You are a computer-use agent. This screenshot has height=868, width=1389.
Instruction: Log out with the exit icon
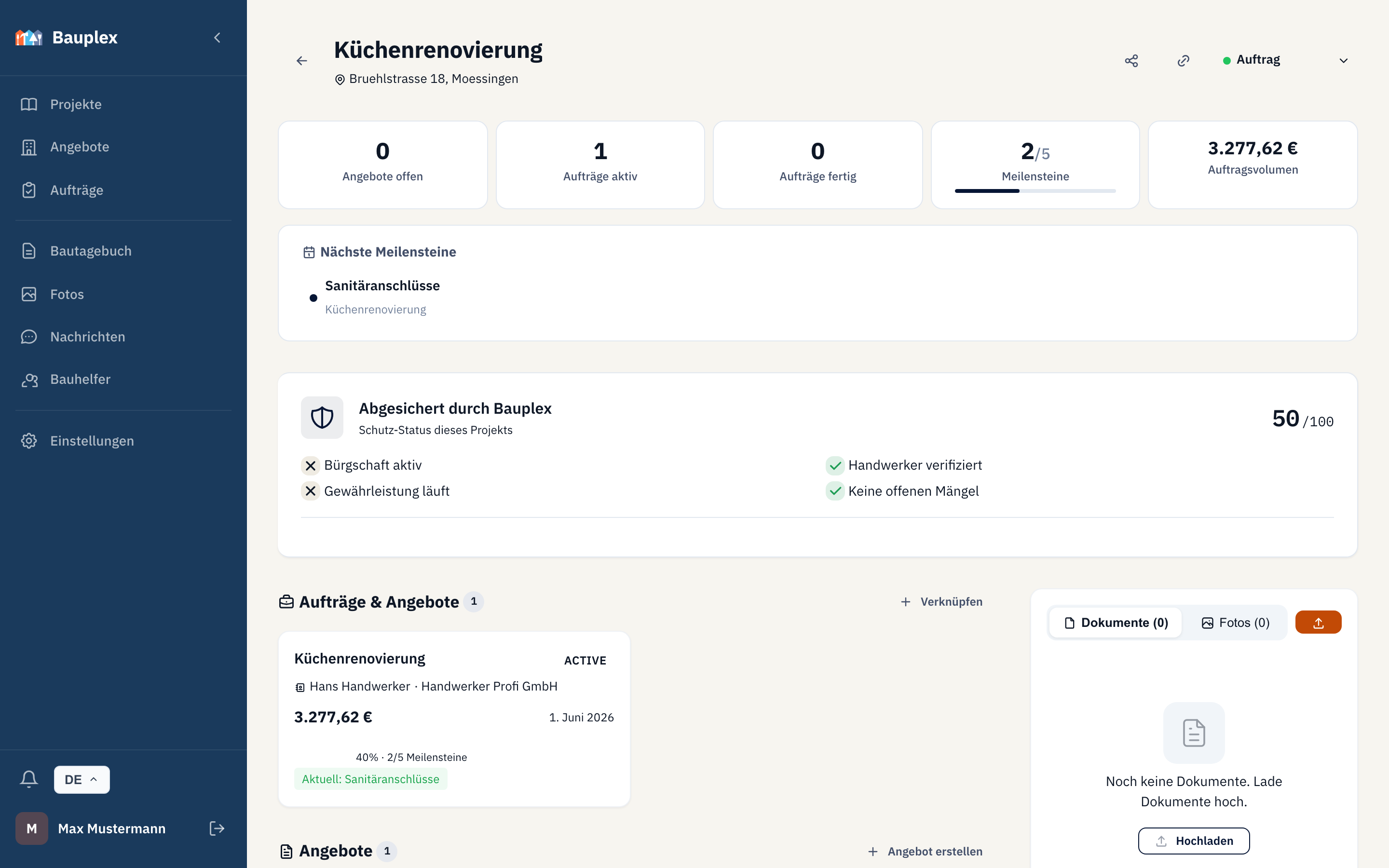(x=217, y=828)
